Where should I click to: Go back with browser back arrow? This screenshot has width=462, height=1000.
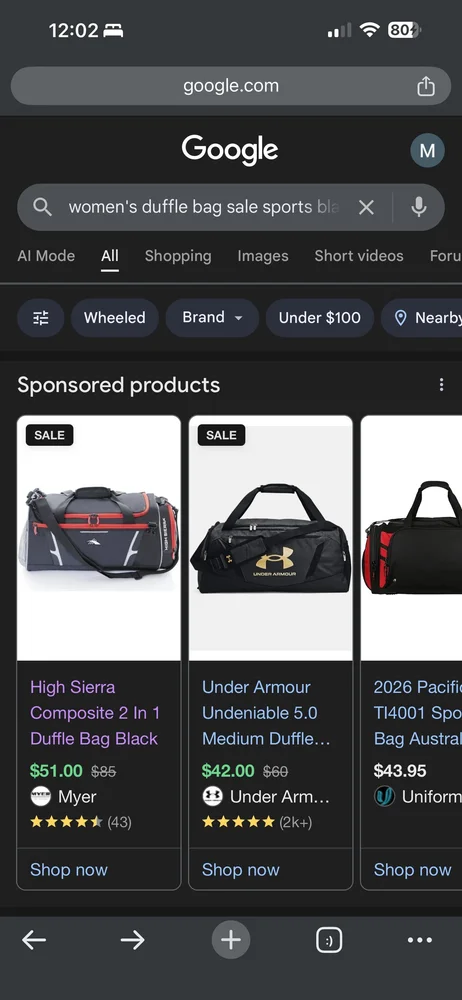coord(34,940)
